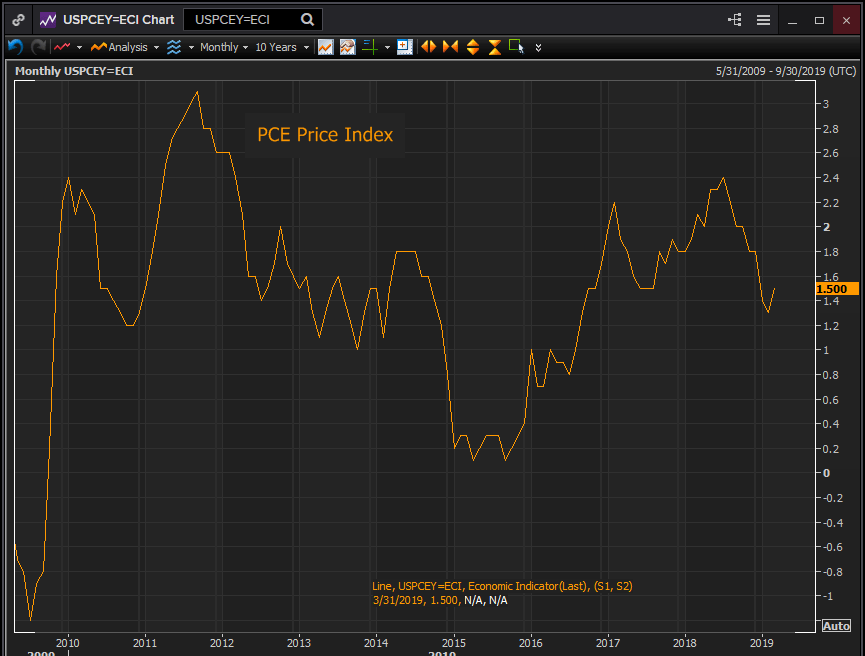This screenshot has width=865, height=656.
Task: Click the 3/31/2019, 1.500 legend values line
Action: [440, 600]
